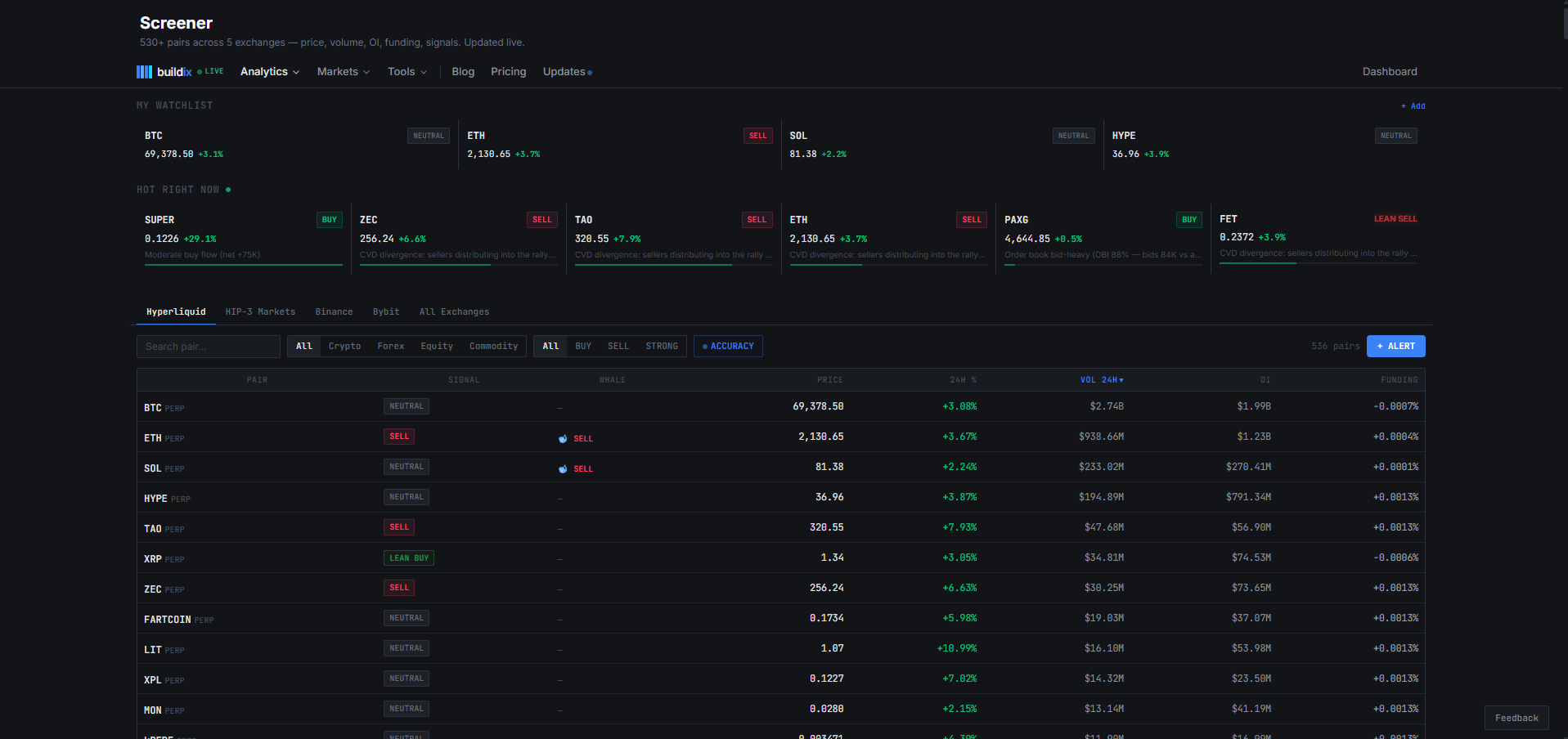Select the MON PERP table row

click(x=781, y=709)
